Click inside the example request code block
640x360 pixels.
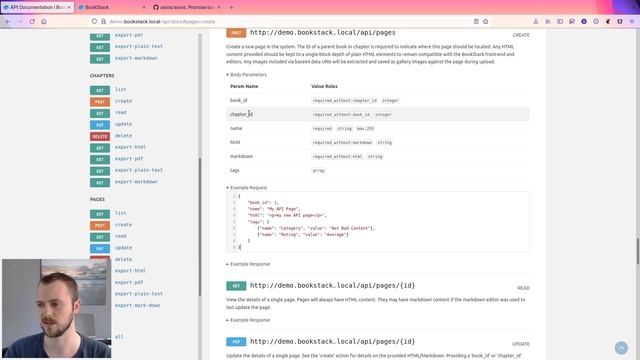point(378,222)
